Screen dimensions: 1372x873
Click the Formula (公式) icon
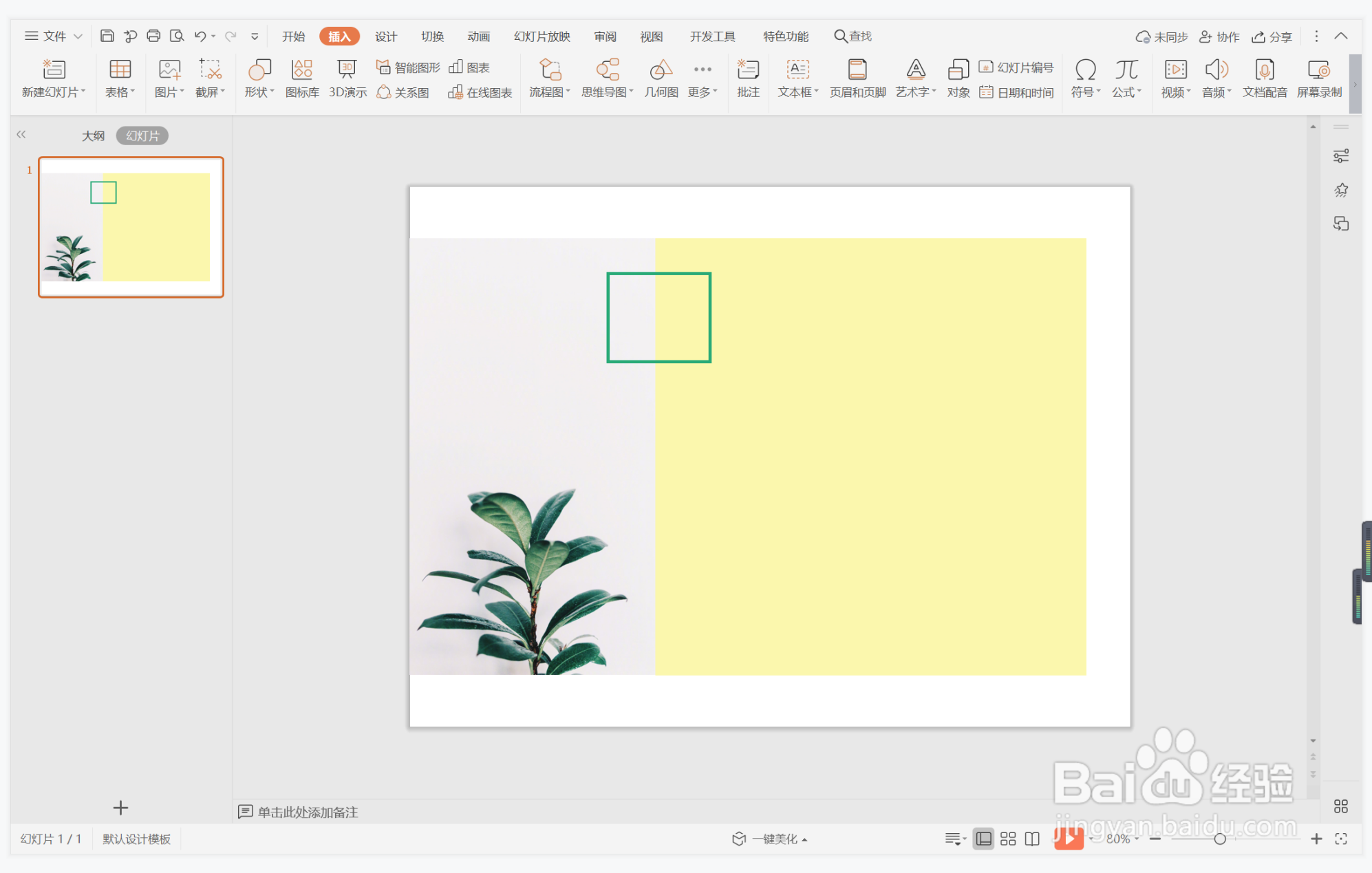[x=1126, y=69]
